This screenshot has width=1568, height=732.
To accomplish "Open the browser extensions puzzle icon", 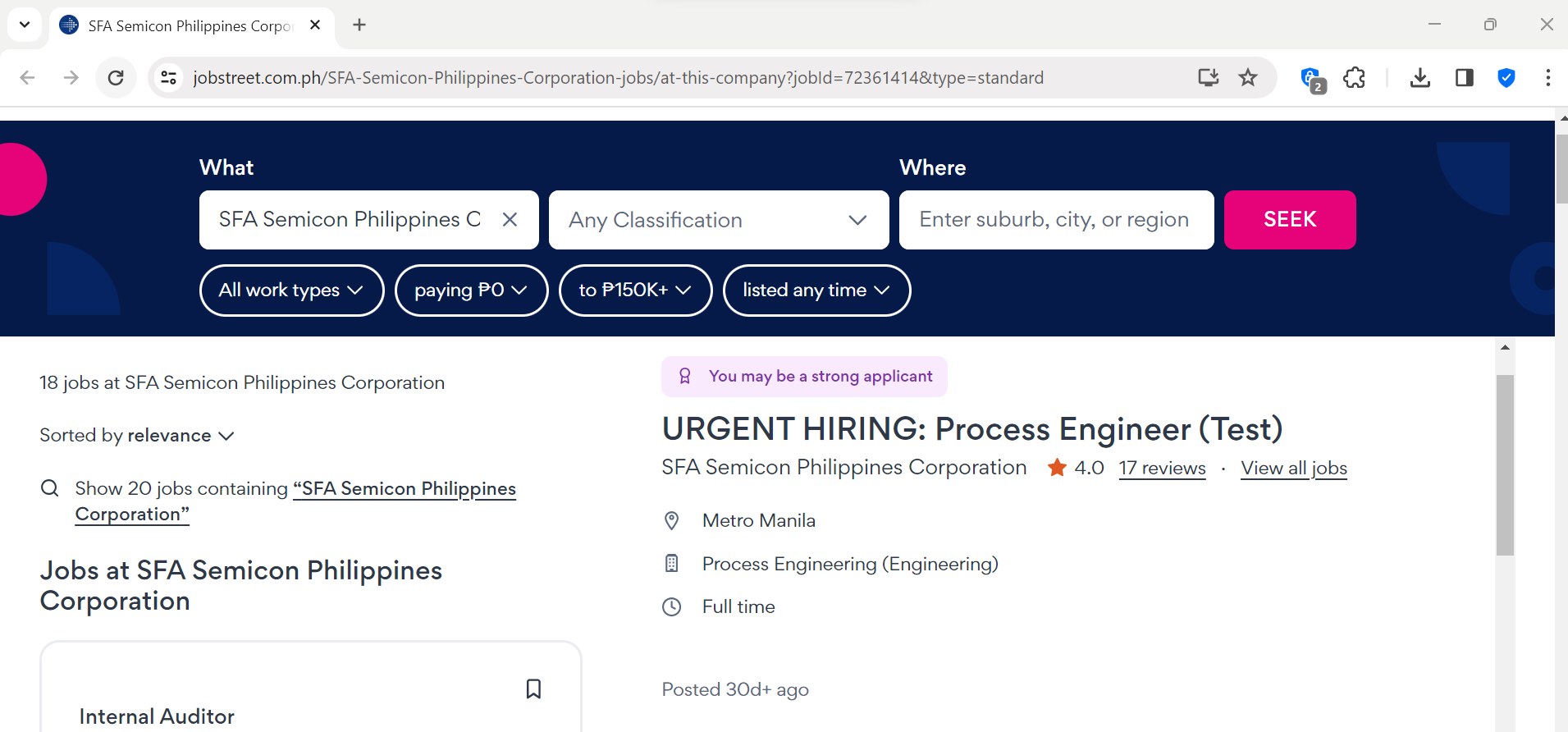I will (1354, 78).
